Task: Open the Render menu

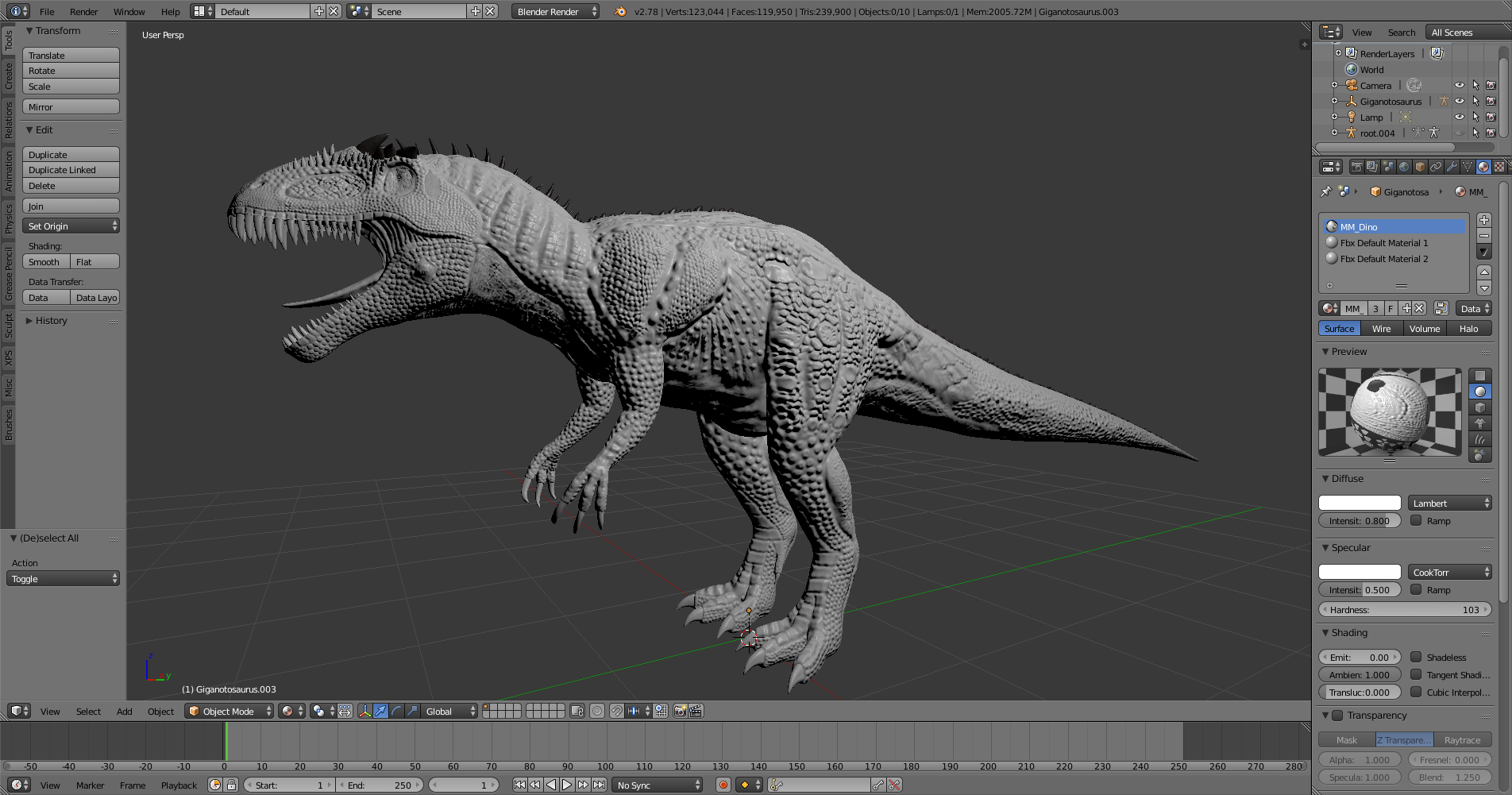Action: click(x=83, y=12)
